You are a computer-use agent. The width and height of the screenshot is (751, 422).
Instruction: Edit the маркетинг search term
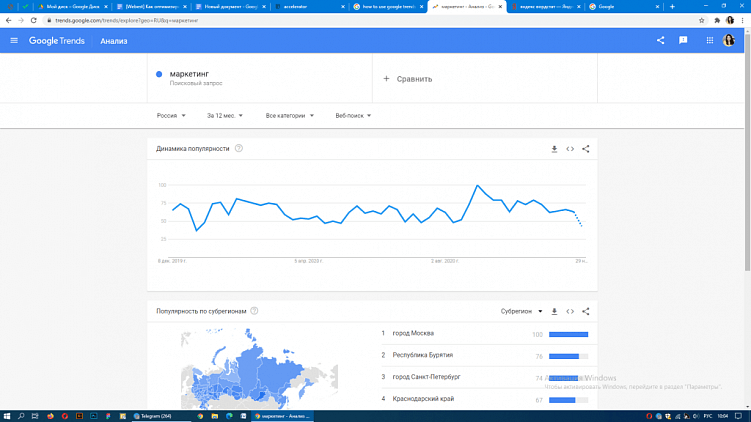pos(189,74)
